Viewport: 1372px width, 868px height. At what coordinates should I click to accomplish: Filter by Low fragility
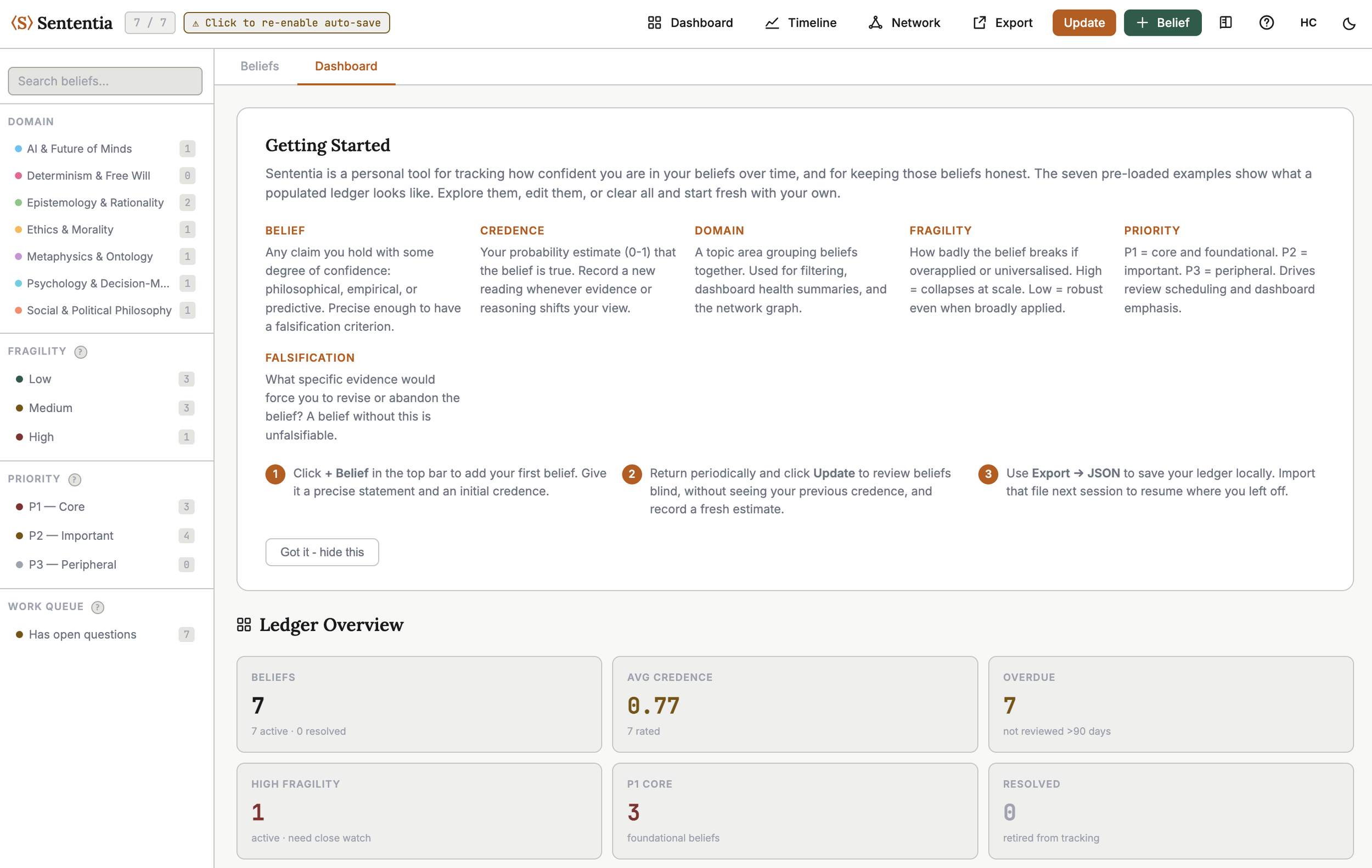pyautogui.click(x=105, y=379)
